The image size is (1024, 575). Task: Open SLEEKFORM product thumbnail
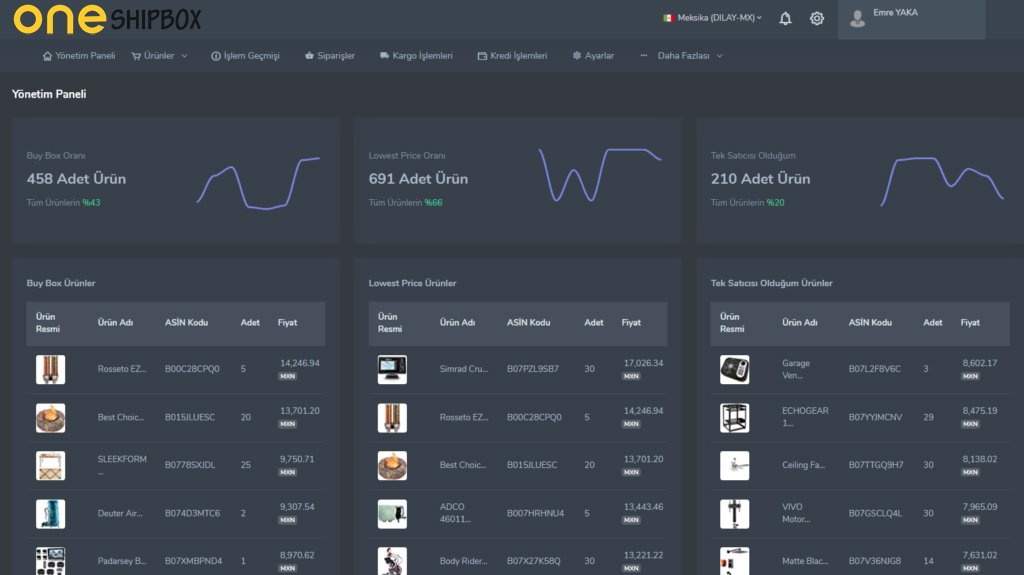point(50,466)
